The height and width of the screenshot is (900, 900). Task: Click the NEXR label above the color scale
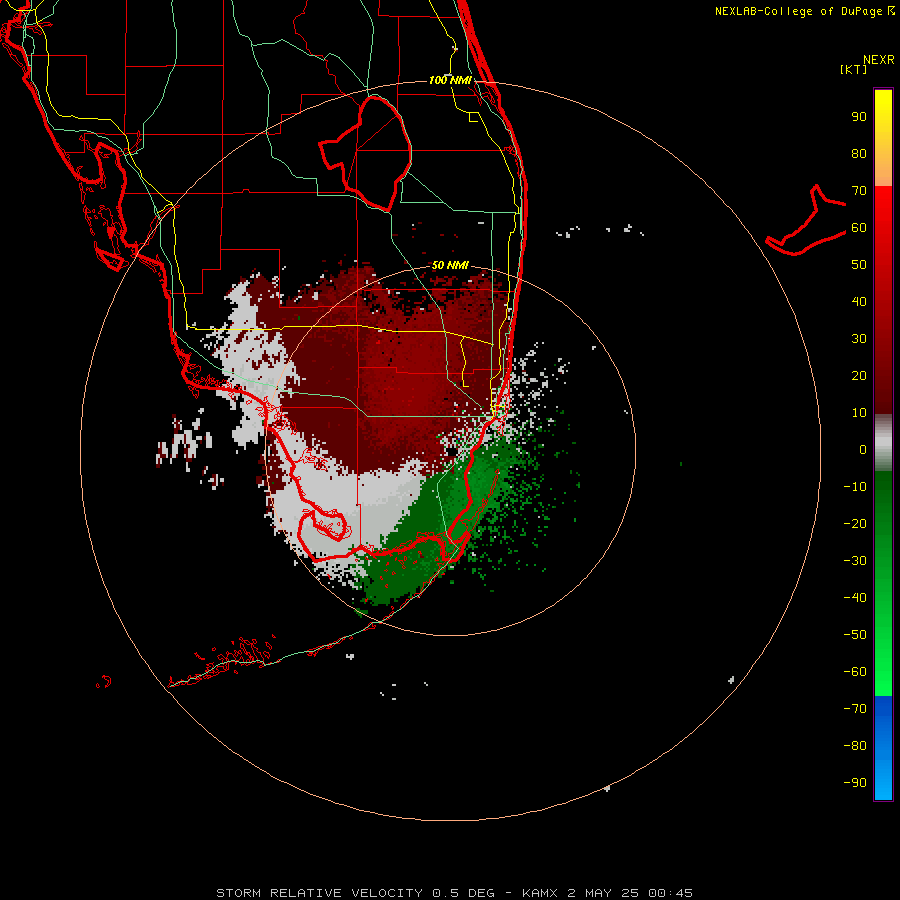click(x=879, y=60)
